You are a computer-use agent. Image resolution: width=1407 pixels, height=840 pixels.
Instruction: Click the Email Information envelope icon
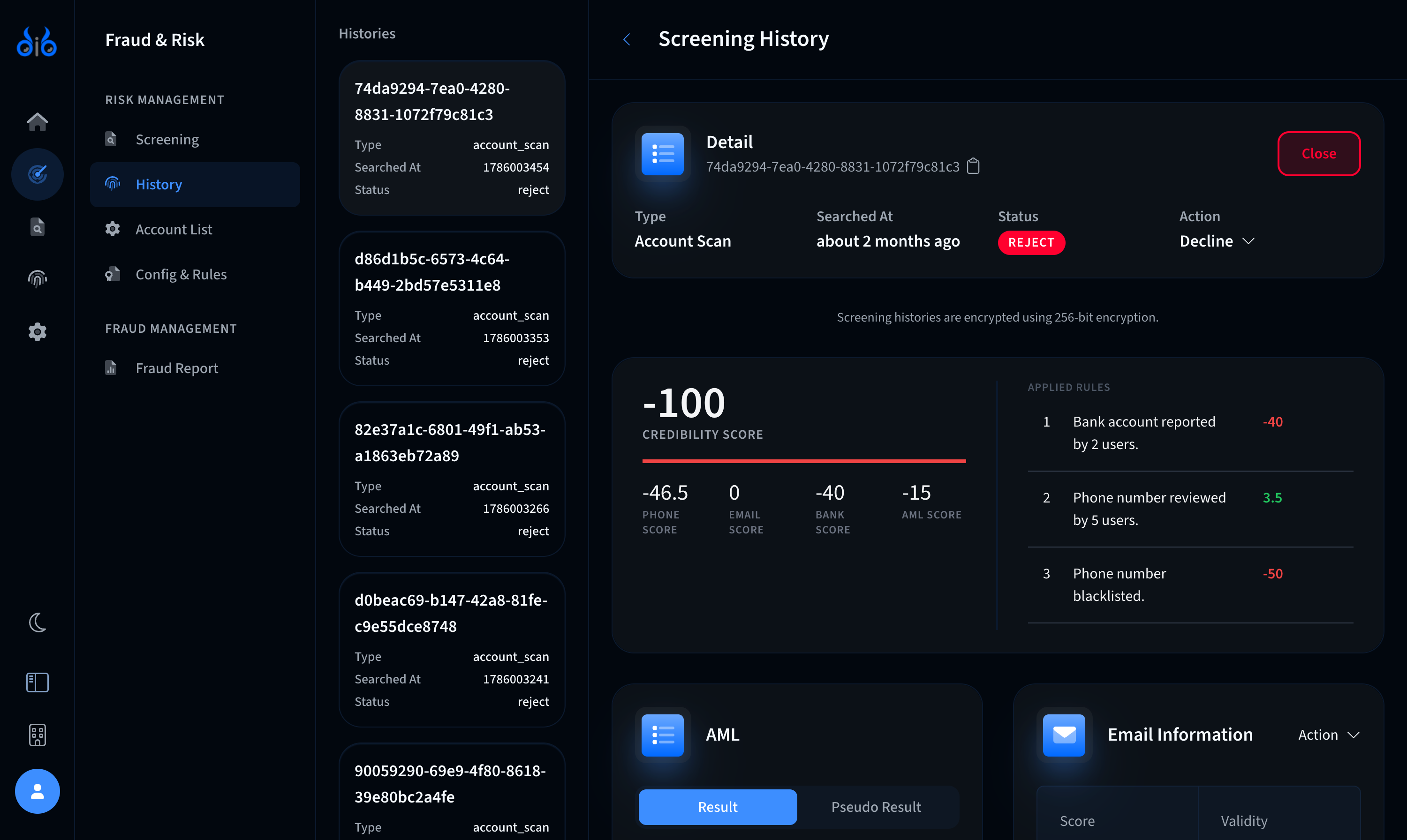click(1064, 735)
